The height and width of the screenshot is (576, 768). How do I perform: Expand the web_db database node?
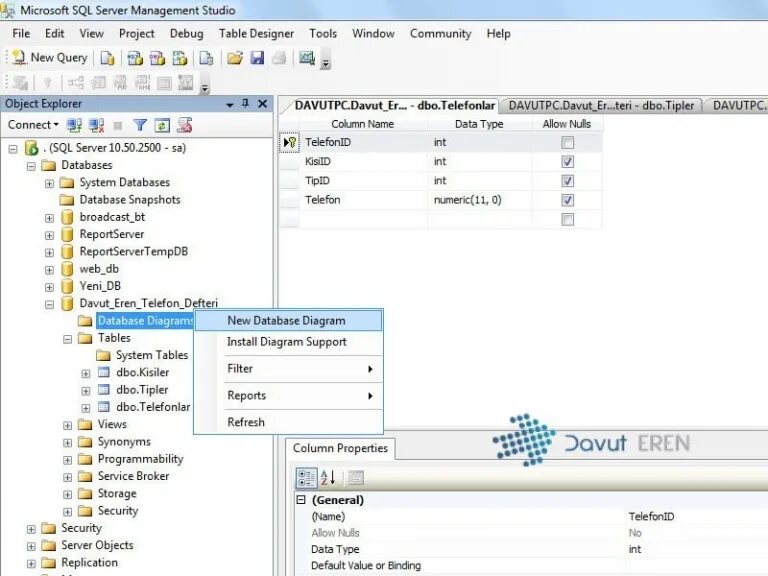49,270
